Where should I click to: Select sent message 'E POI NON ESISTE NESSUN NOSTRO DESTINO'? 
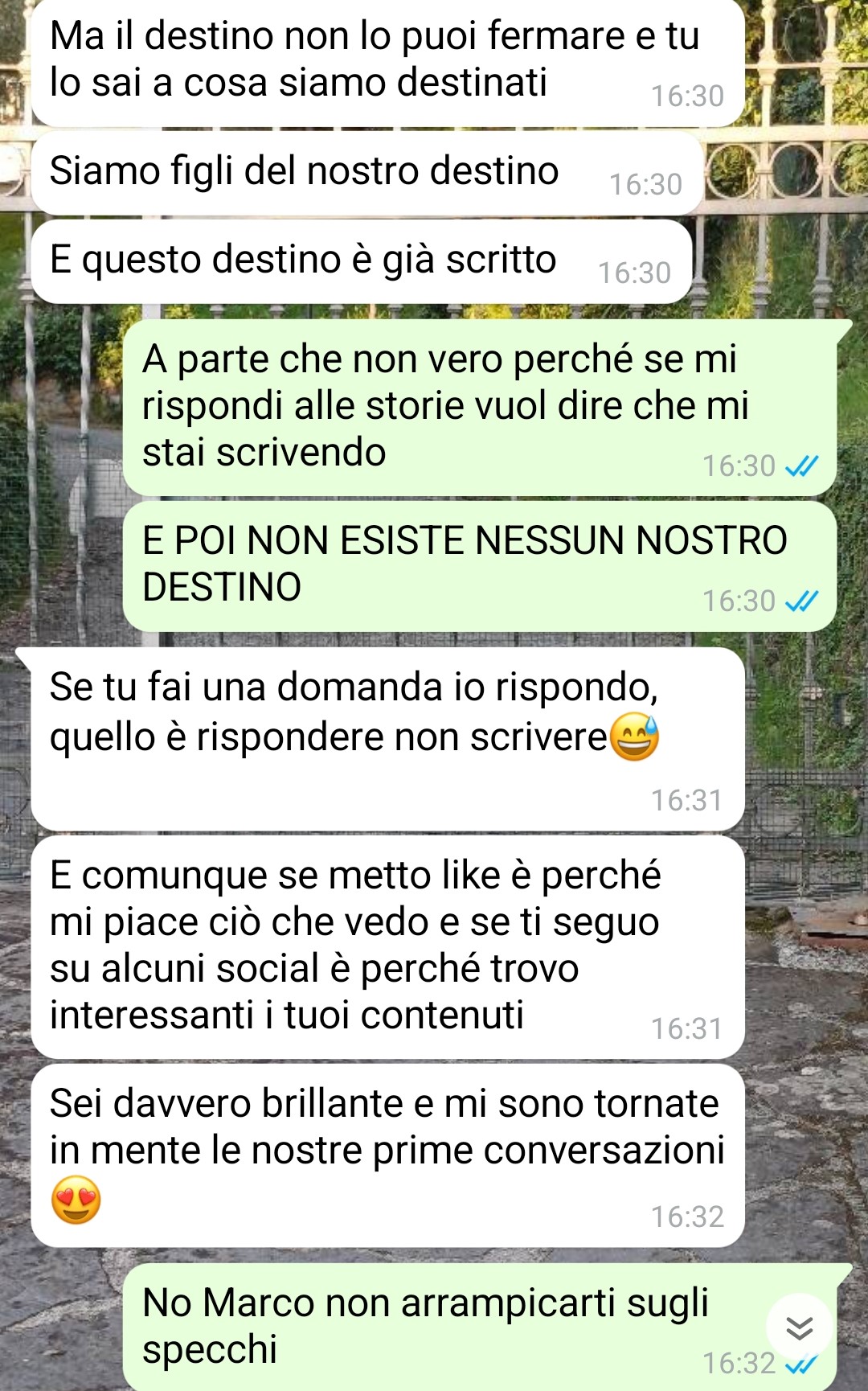click(480, 566)
